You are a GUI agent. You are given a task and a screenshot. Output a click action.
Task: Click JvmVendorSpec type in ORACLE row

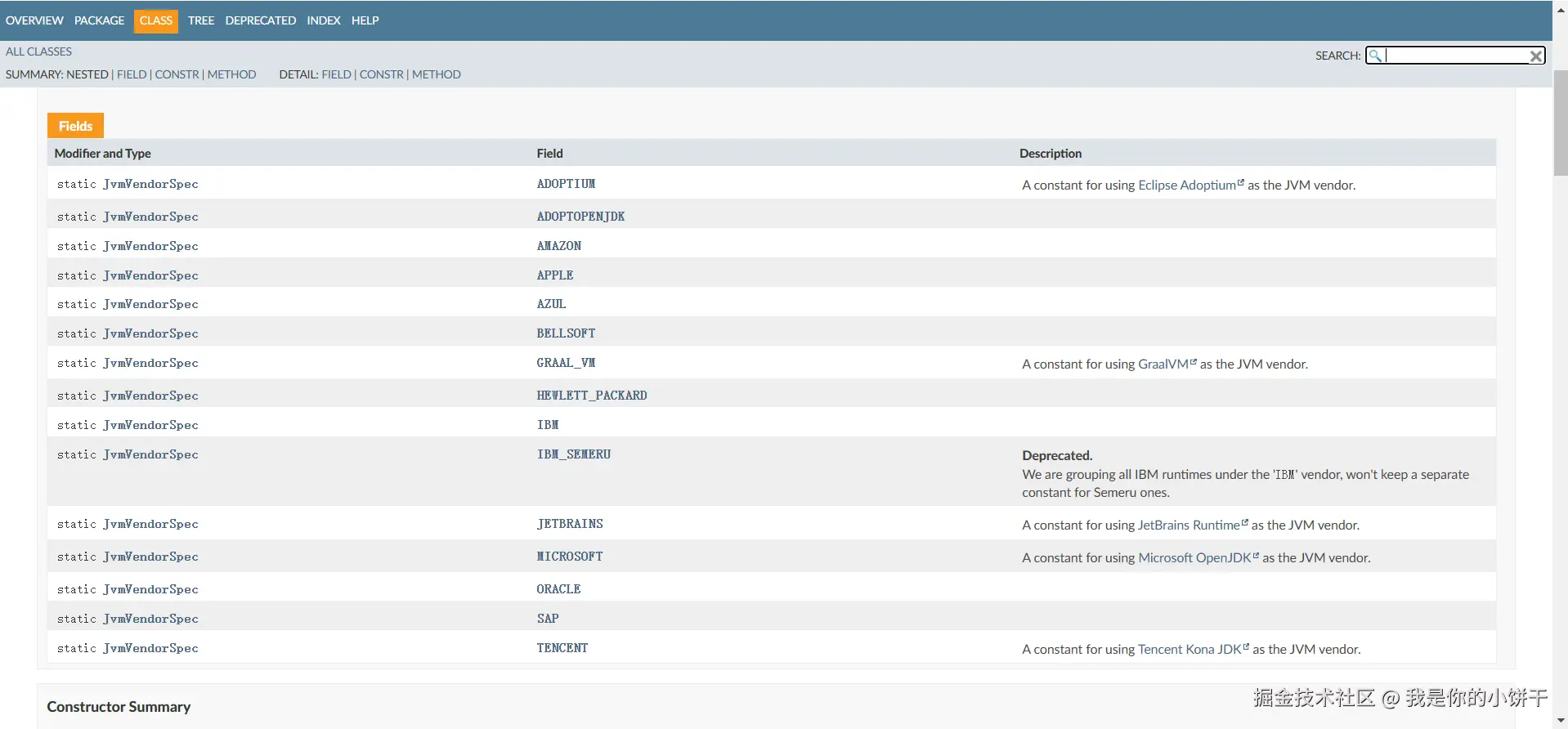[x=150, y=589]
